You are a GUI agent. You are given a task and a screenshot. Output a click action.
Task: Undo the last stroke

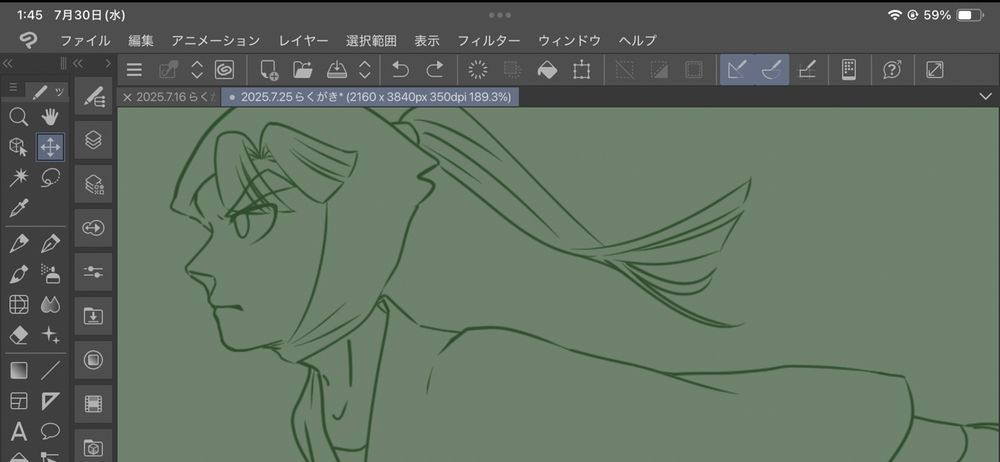tap(400, 70)
